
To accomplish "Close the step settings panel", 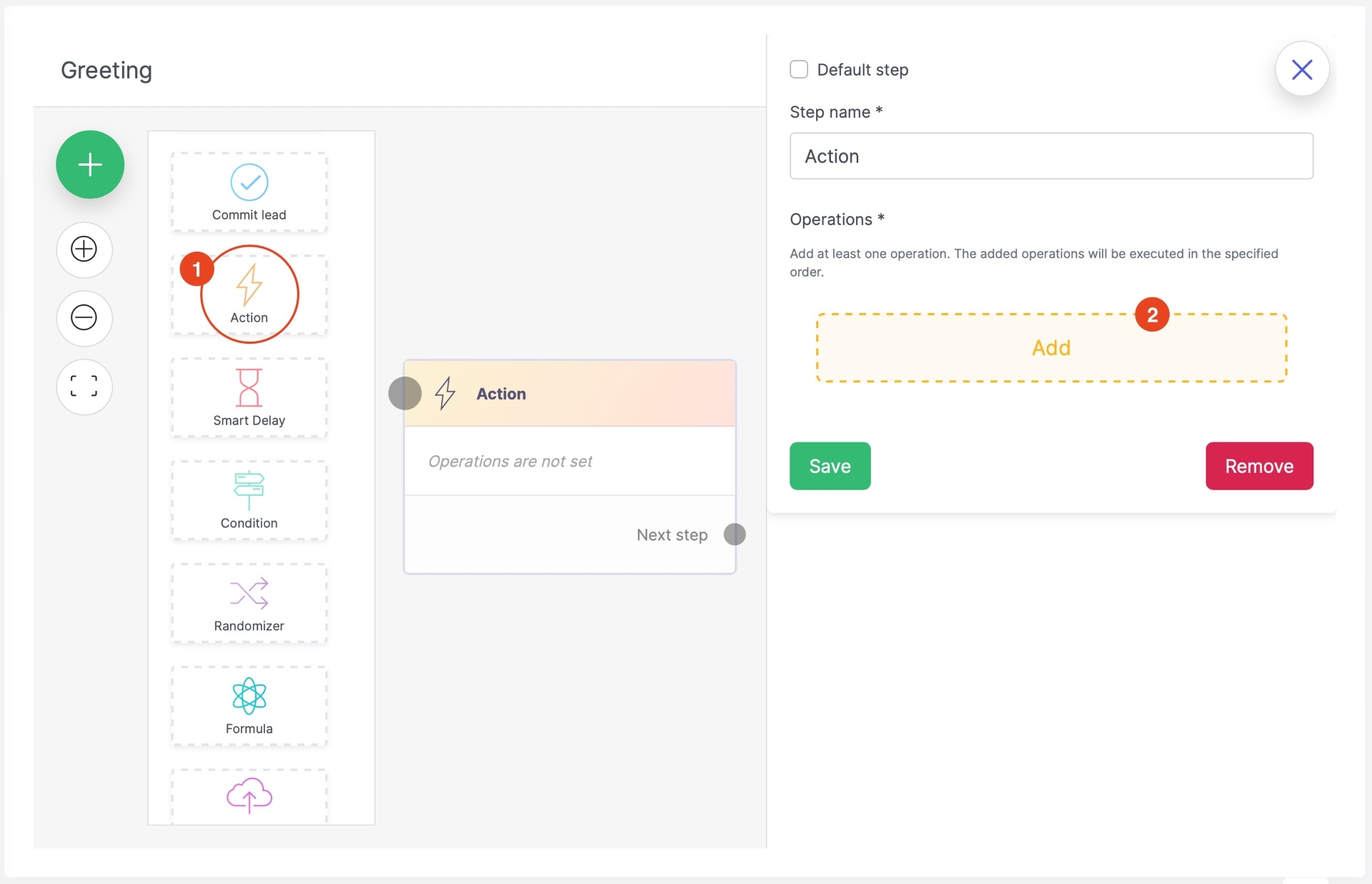I will point(1301,69).
